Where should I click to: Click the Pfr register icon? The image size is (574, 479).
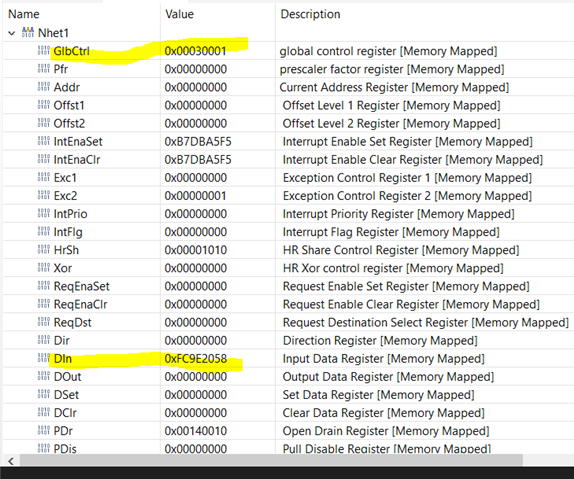pos(44,68)
